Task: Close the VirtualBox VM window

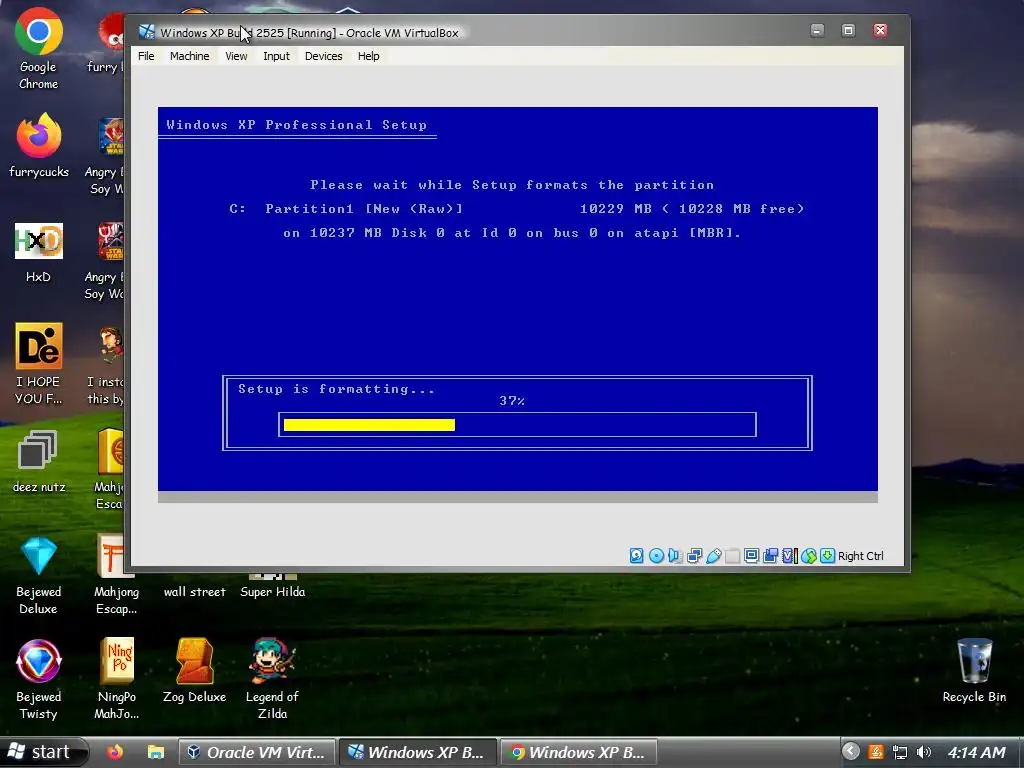Action: tap(880, 31)
